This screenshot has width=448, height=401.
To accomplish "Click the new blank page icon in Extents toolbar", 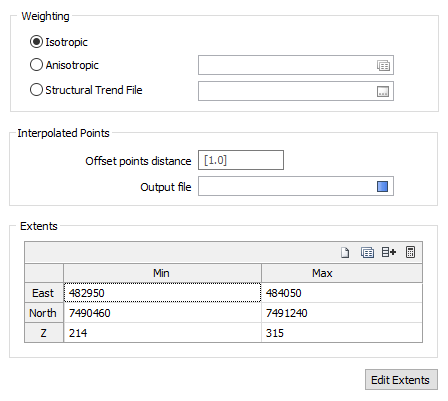I will 345,252.
